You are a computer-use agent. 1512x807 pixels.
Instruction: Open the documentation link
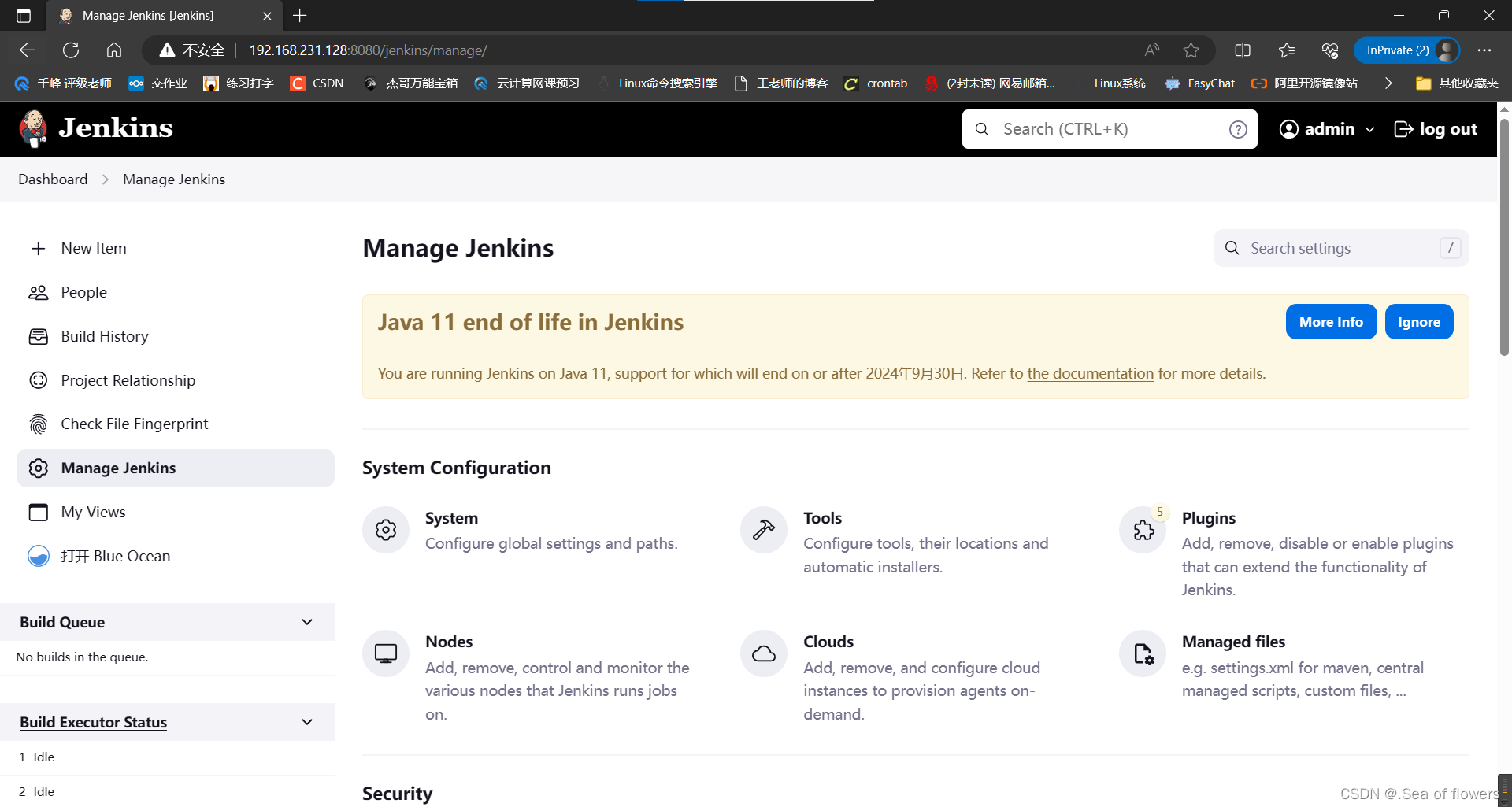[1090, 373]
